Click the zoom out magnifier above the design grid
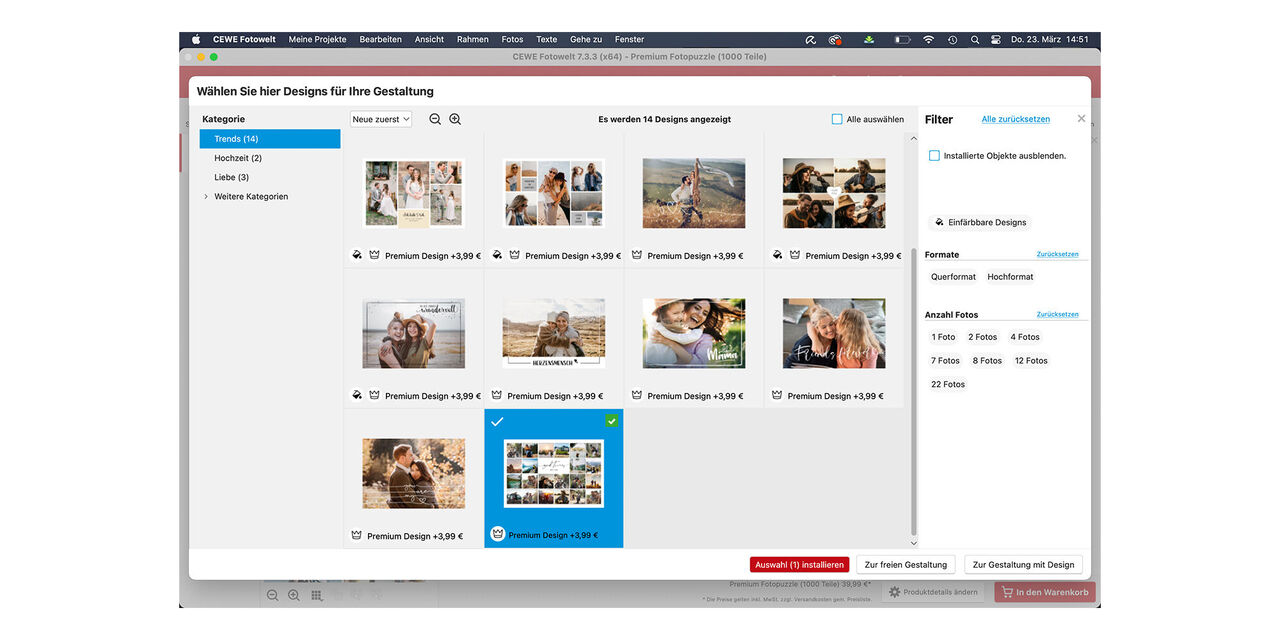The width and height of the screenshot is (1280, 640). tap(435, 119)
